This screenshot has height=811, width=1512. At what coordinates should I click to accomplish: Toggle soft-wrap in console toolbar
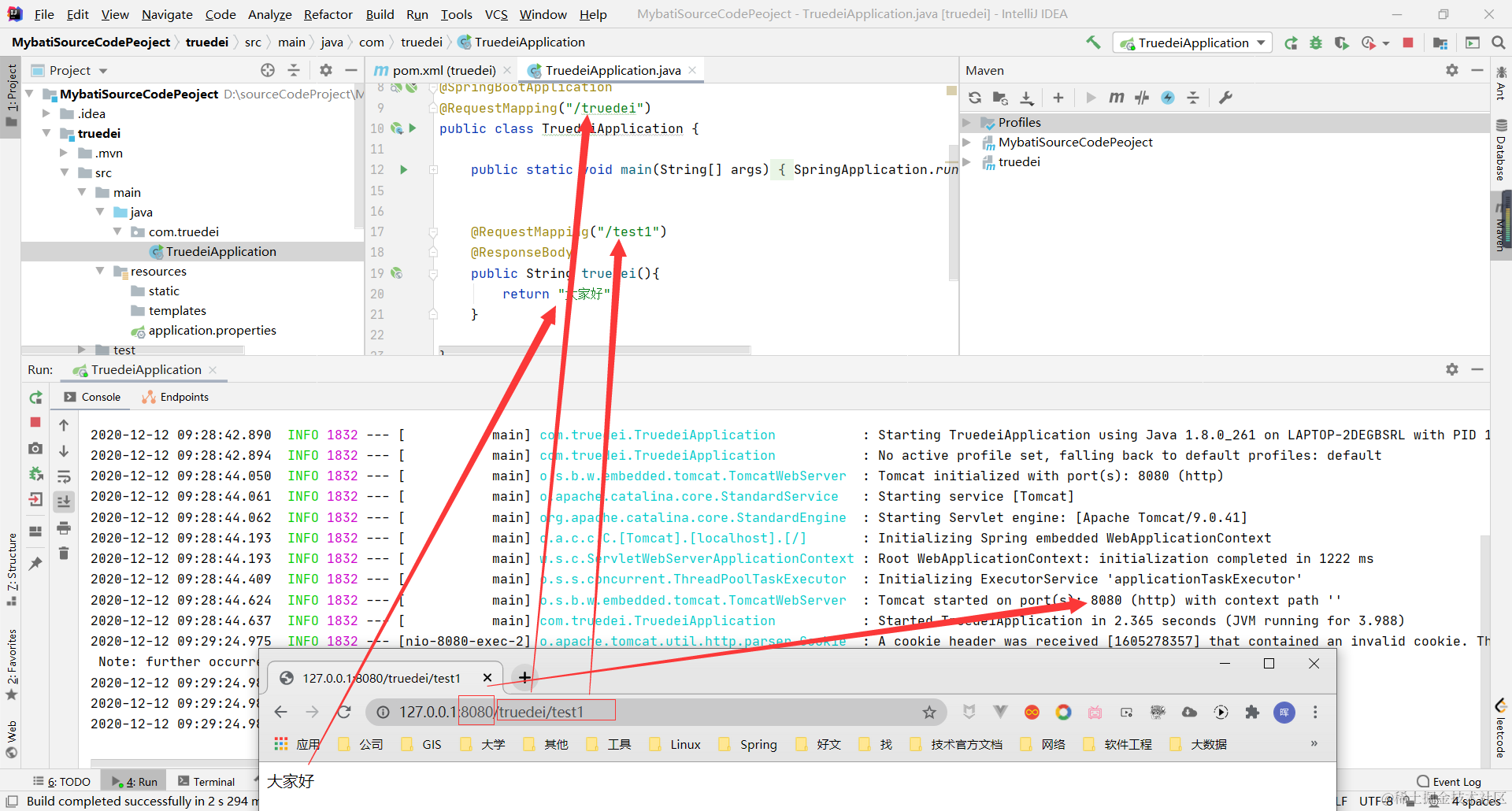tap(64, 476)
